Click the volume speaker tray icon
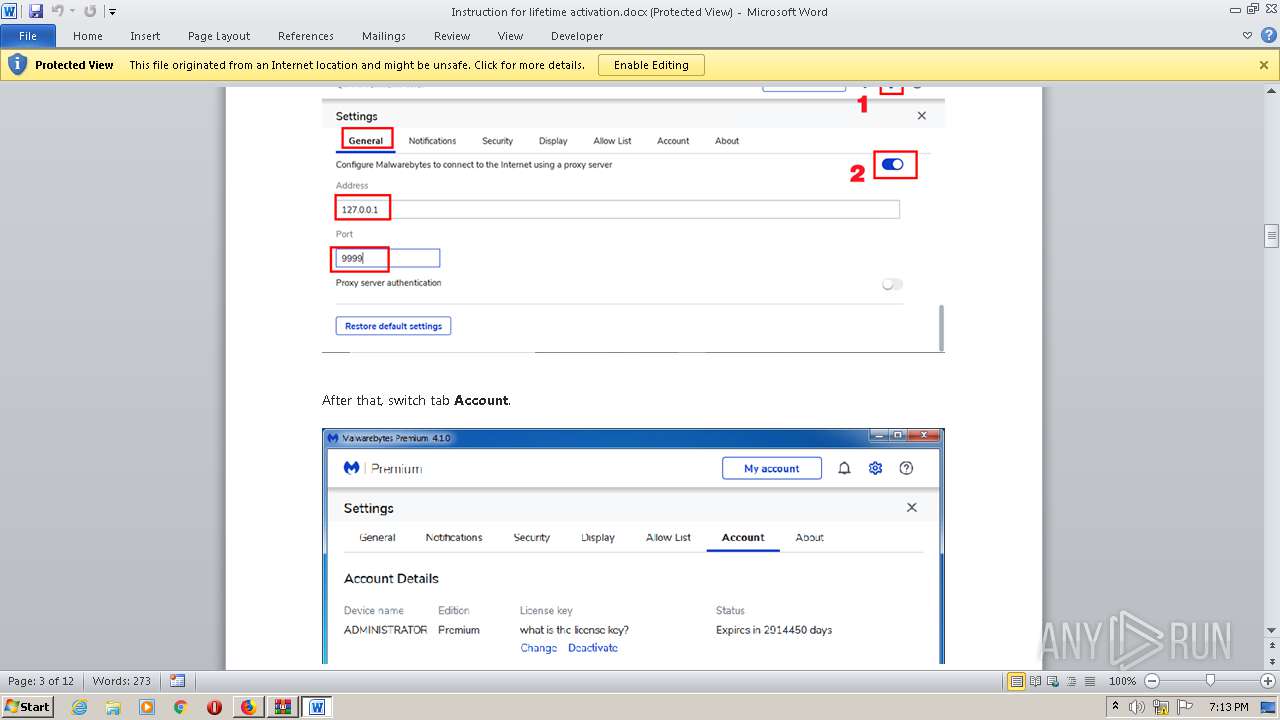The width and height of the screenshot is (1280, 720). coord(1137,707)
